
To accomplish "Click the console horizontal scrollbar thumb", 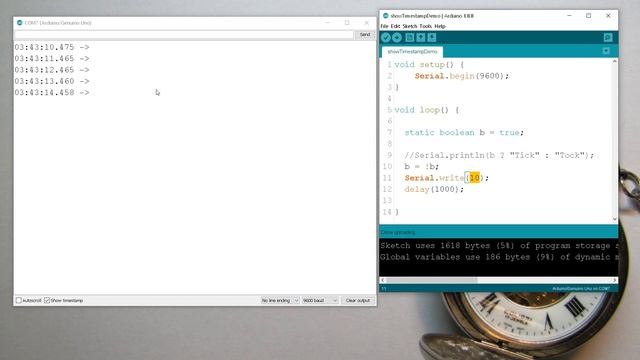I will 431,280.
